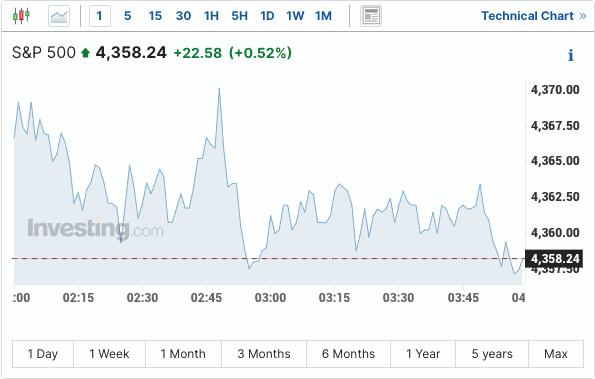Switch to candlestick chart view

pos(21,16)
